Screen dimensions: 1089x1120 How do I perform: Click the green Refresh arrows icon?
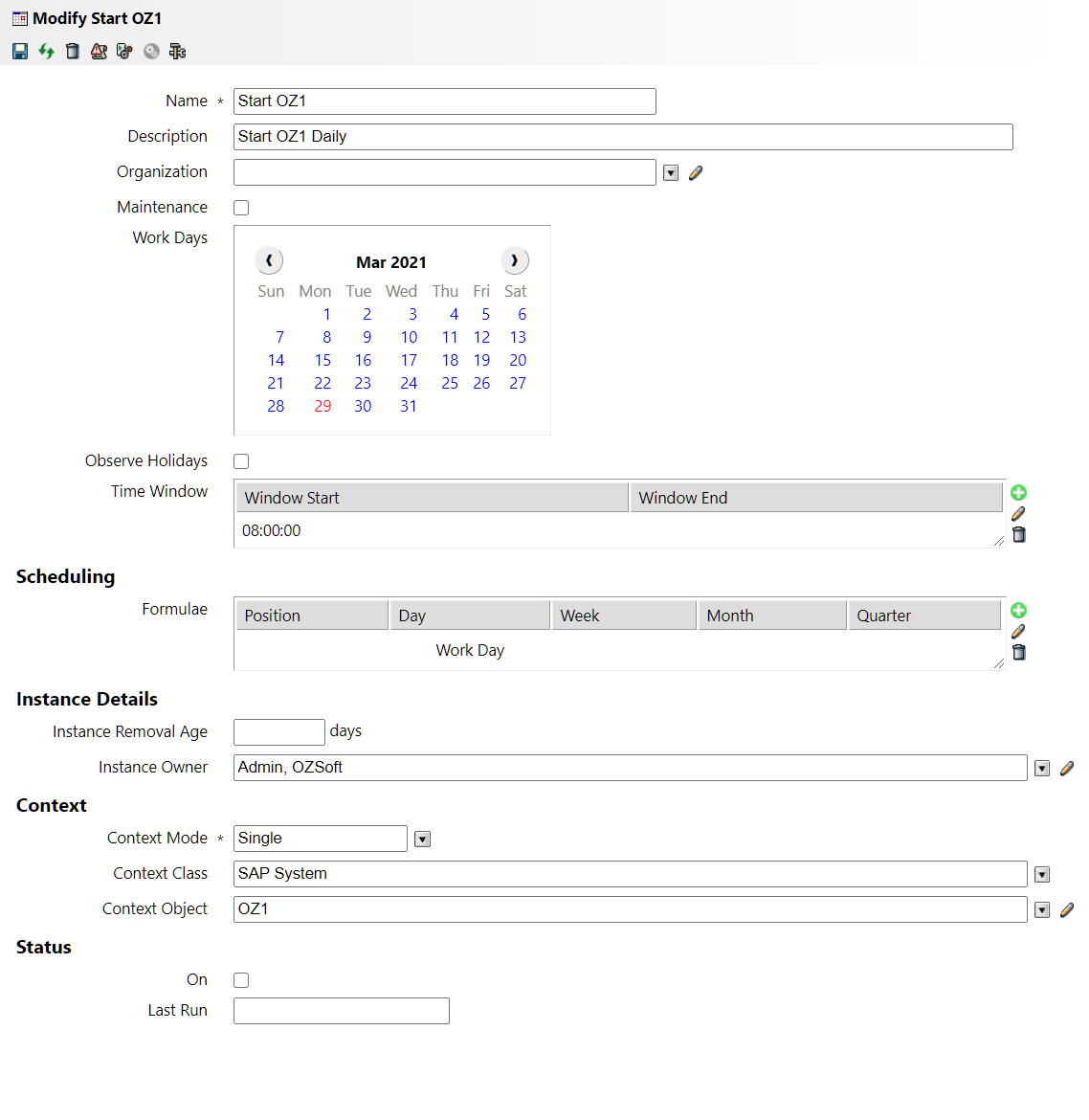click(46, 51)
